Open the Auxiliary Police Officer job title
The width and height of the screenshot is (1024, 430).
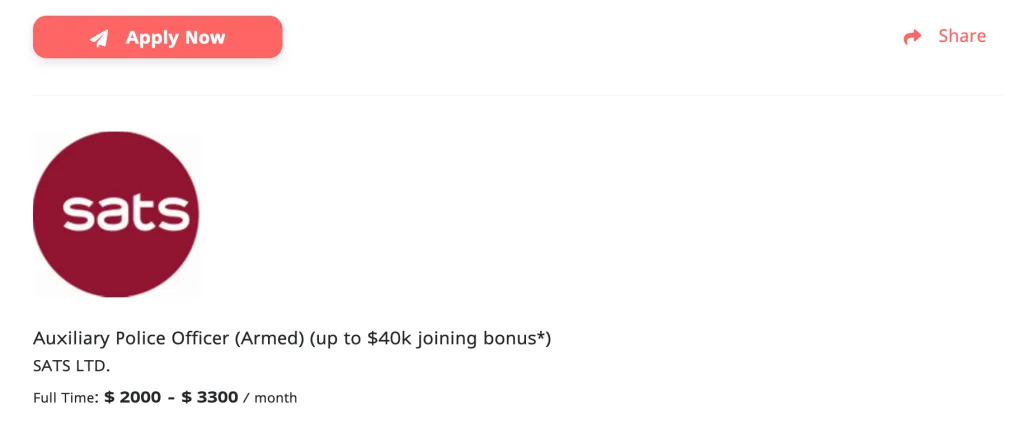(292, 339)
